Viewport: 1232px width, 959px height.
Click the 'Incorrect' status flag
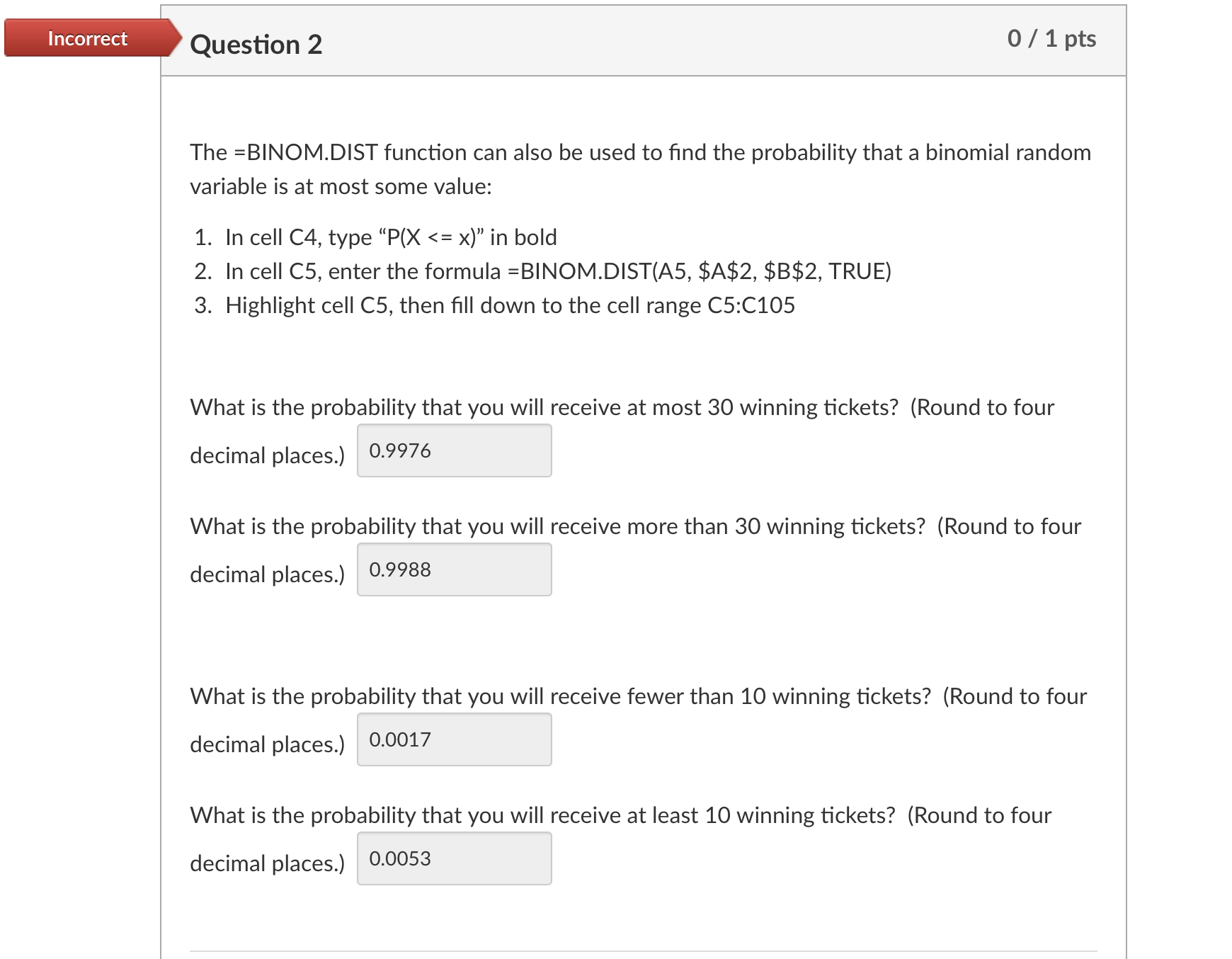85,38
